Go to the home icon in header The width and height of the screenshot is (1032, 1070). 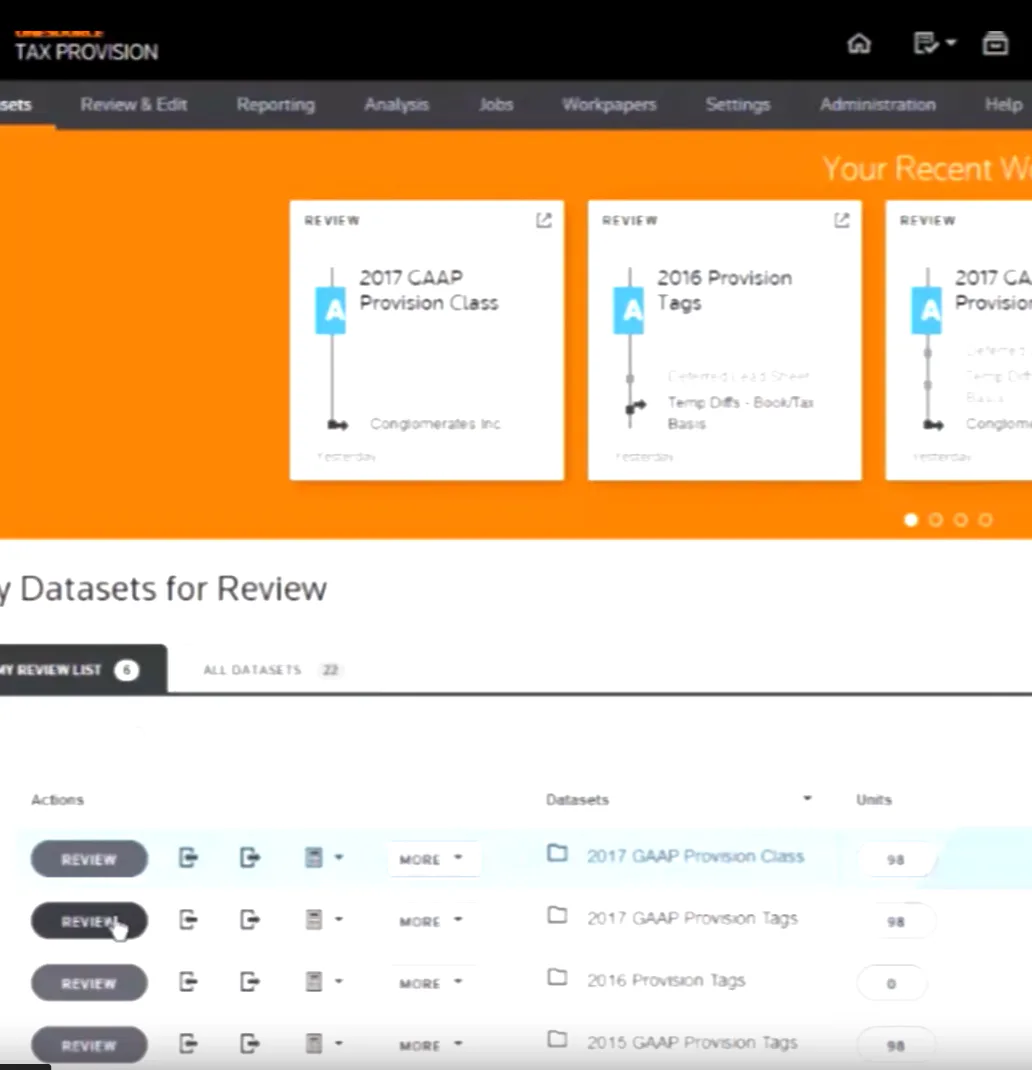coord(859,44)
